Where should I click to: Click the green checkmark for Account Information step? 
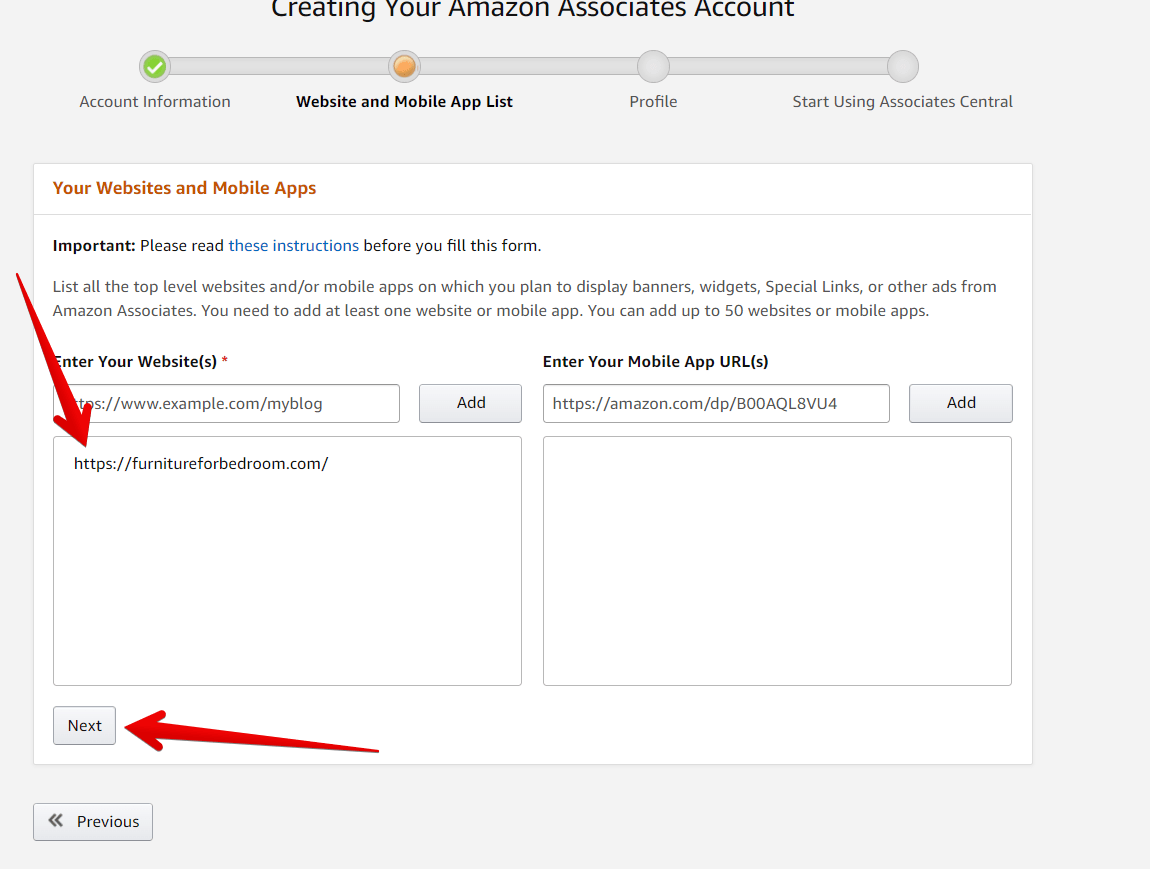[x=154, y=66]
